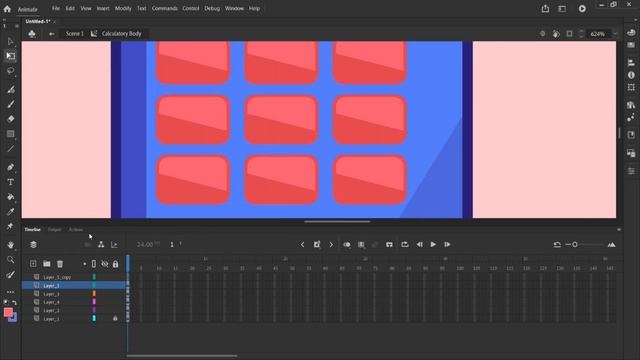The height and width of the screenshot is (360, 640).
Task: Open the Align panel icon on right dock
Action: (631, 62)
